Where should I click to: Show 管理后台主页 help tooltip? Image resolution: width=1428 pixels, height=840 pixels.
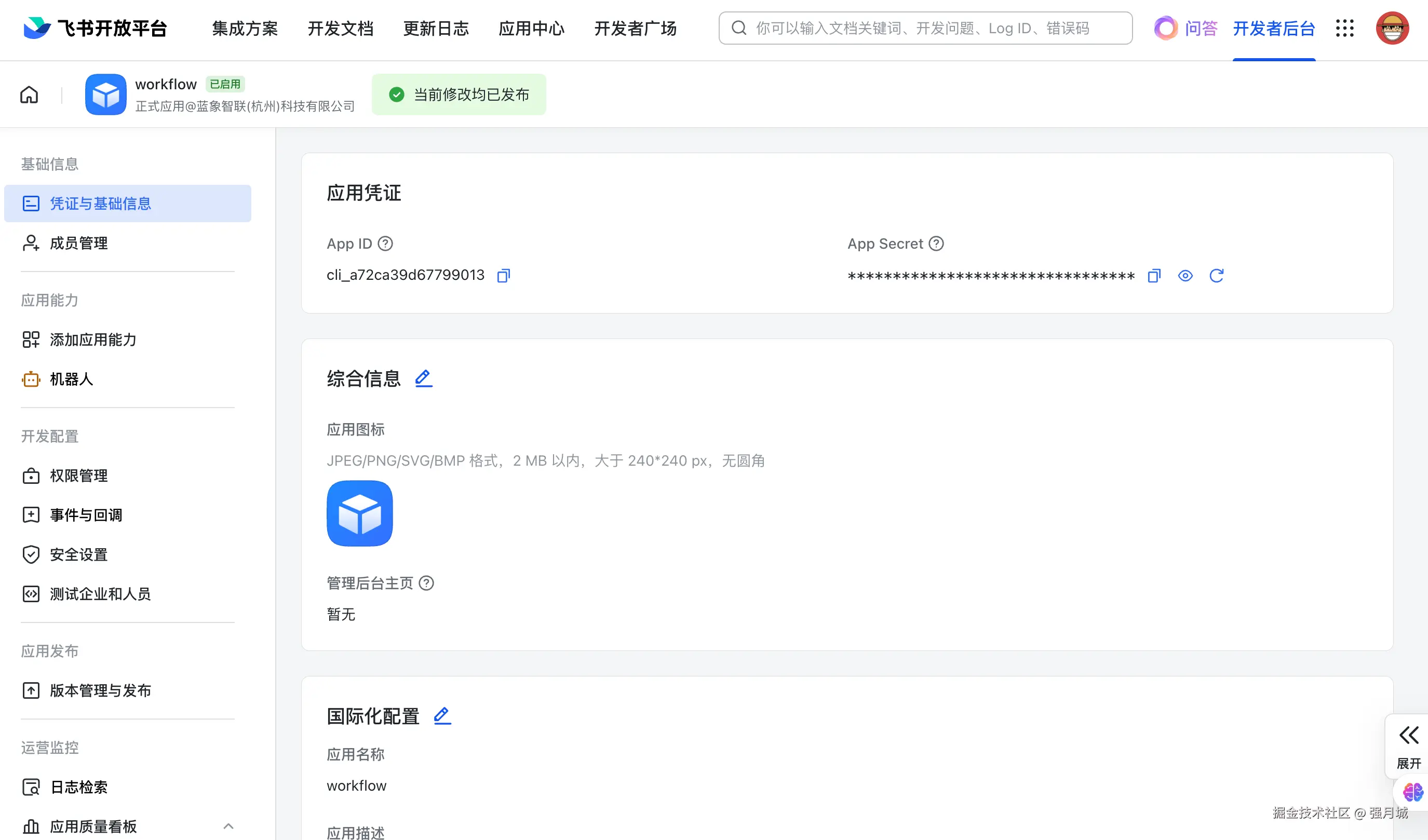pyautogui.click(x=426, y=583)
